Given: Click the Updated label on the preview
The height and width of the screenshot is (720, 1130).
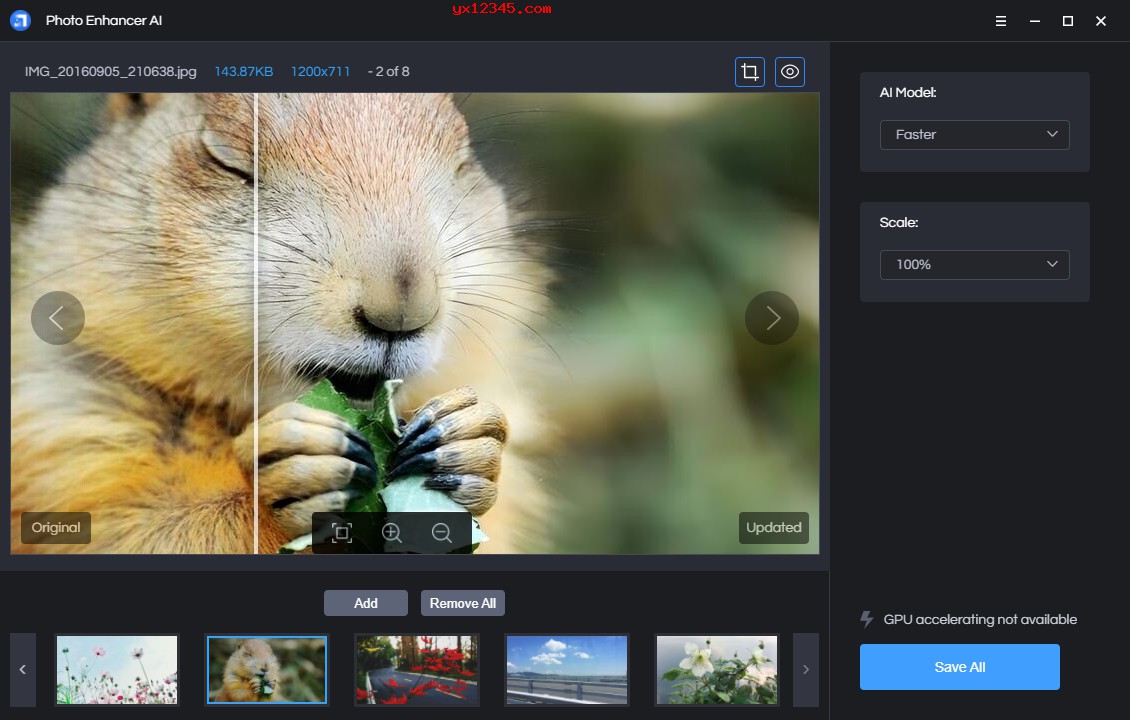Looking at the screenshot, I should coord(773,527).
